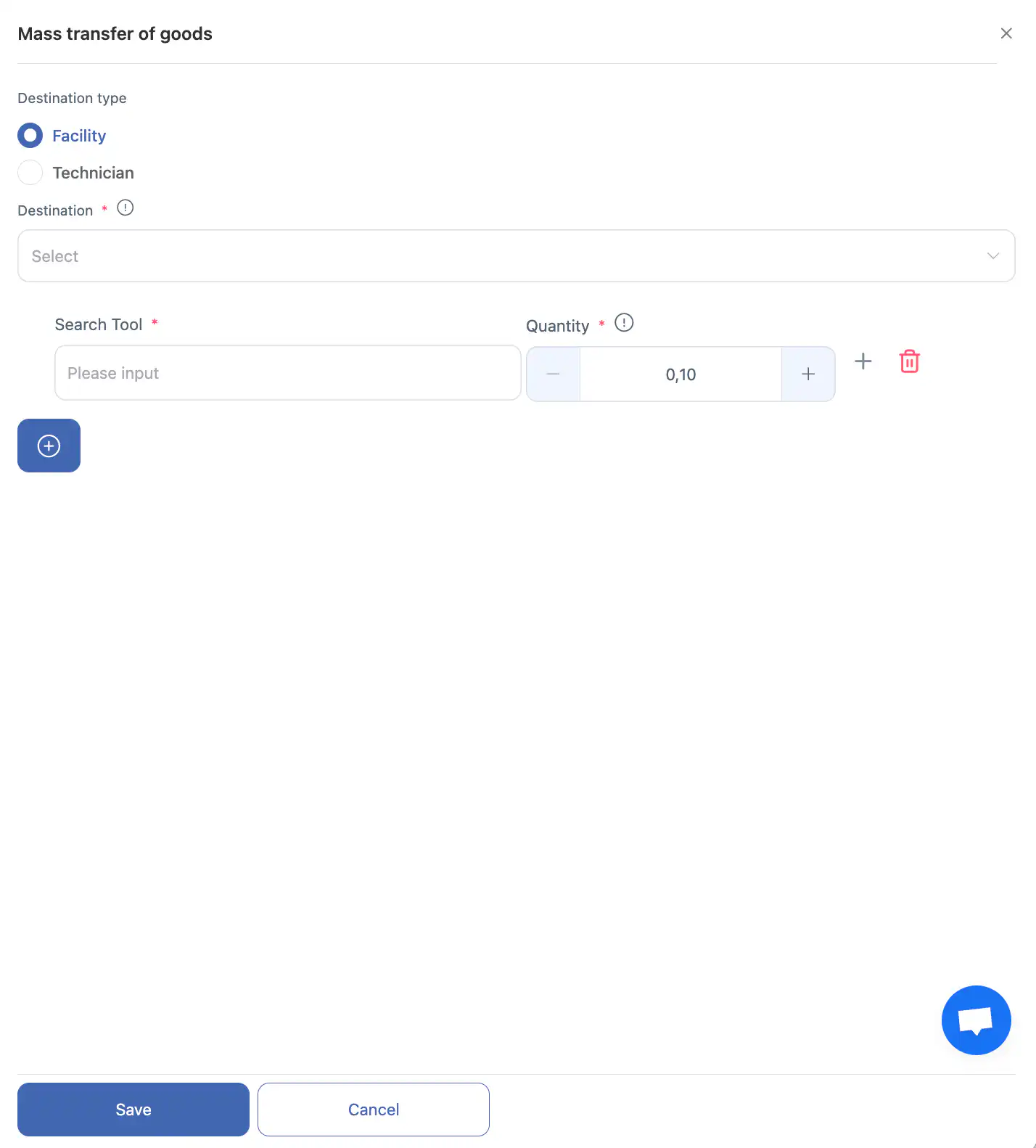
Task: Click the Facility label text
Action: [79, 136]
